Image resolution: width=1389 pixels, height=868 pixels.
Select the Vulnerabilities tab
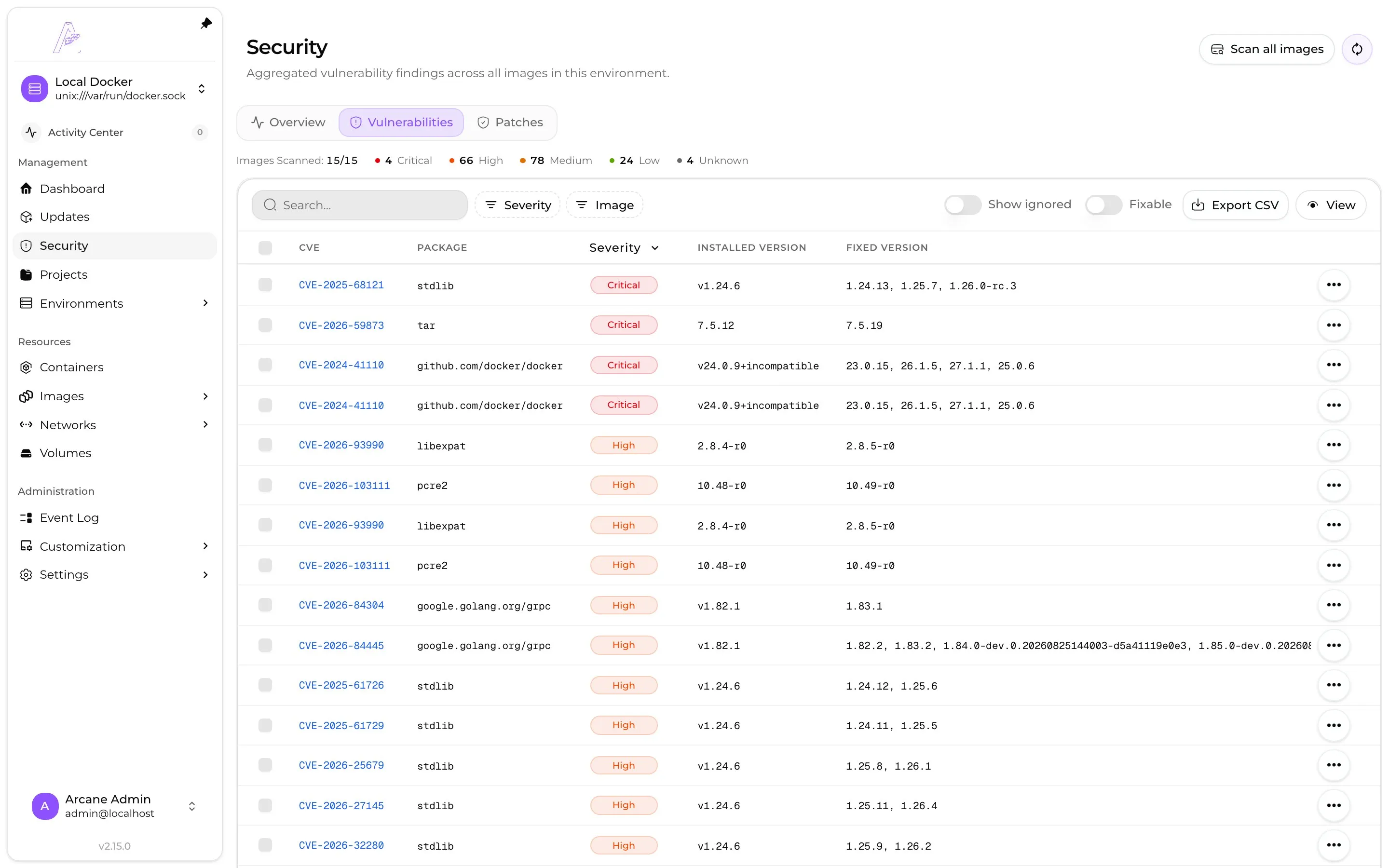[x=401, y=122]
